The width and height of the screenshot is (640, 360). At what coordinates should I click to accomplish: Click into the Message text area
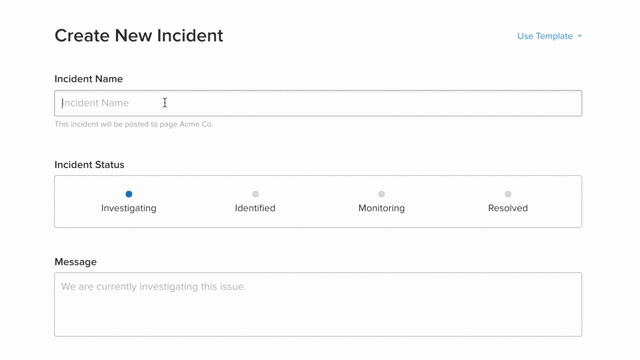[318, 304]
